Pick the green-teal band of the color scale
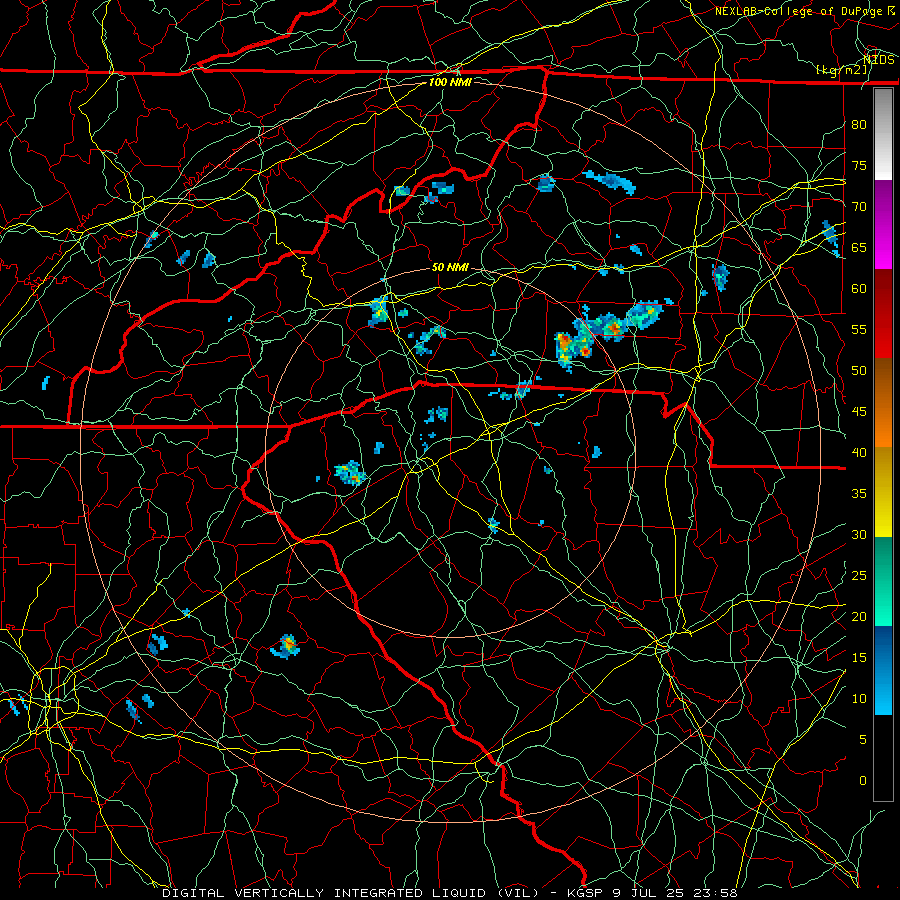 pos(883,581)
